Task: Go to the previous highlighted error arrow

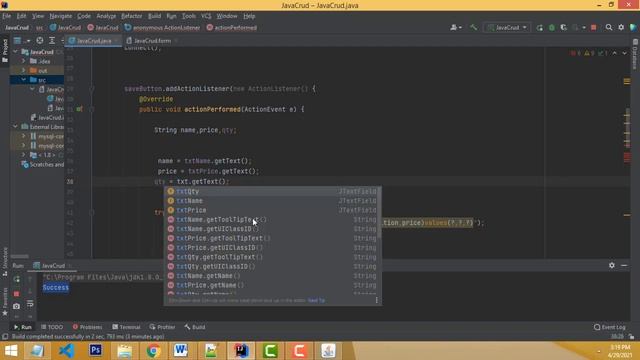Action: 614,53
